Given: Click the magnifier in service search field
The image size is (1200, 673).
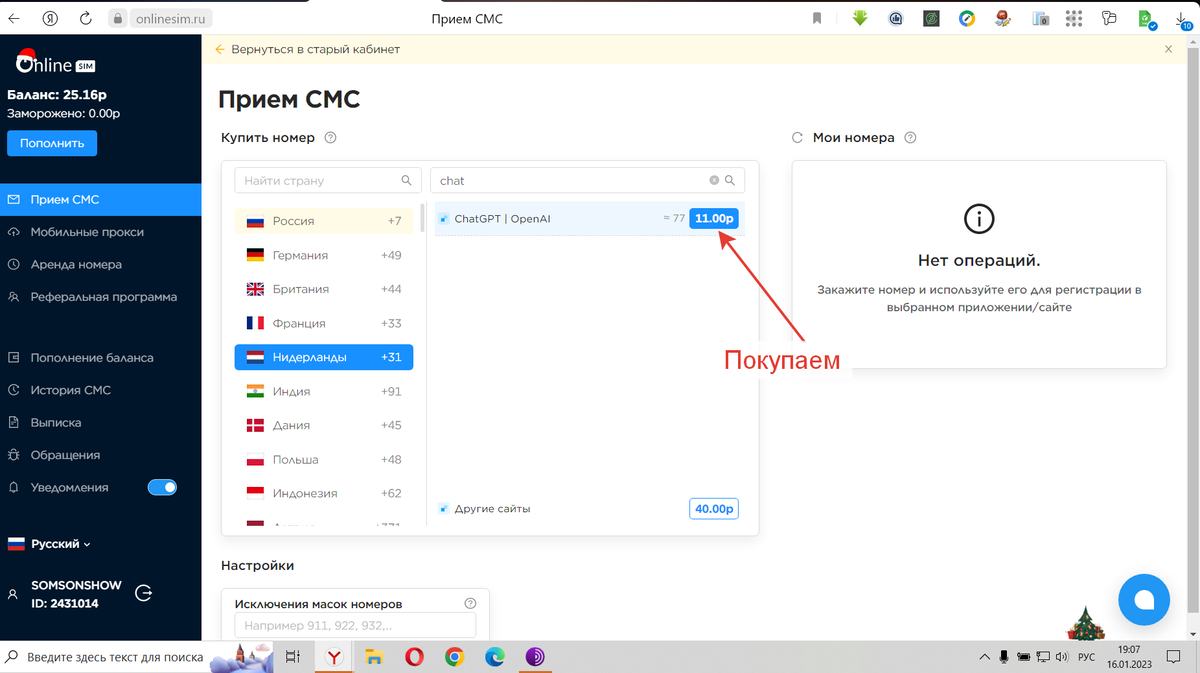Looking at the screenshot, I should [731, 181].
